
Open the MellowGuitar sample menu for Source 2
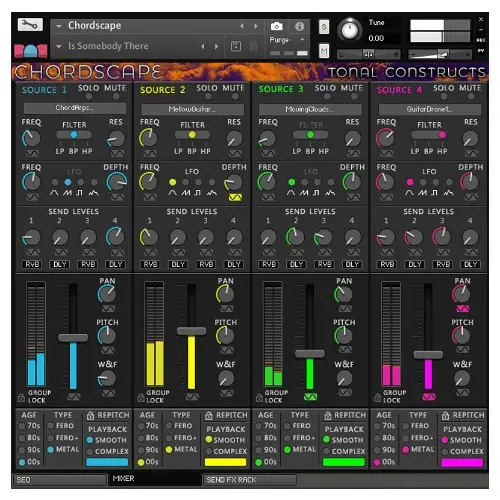pyautogui.click(x=193, y=109)
